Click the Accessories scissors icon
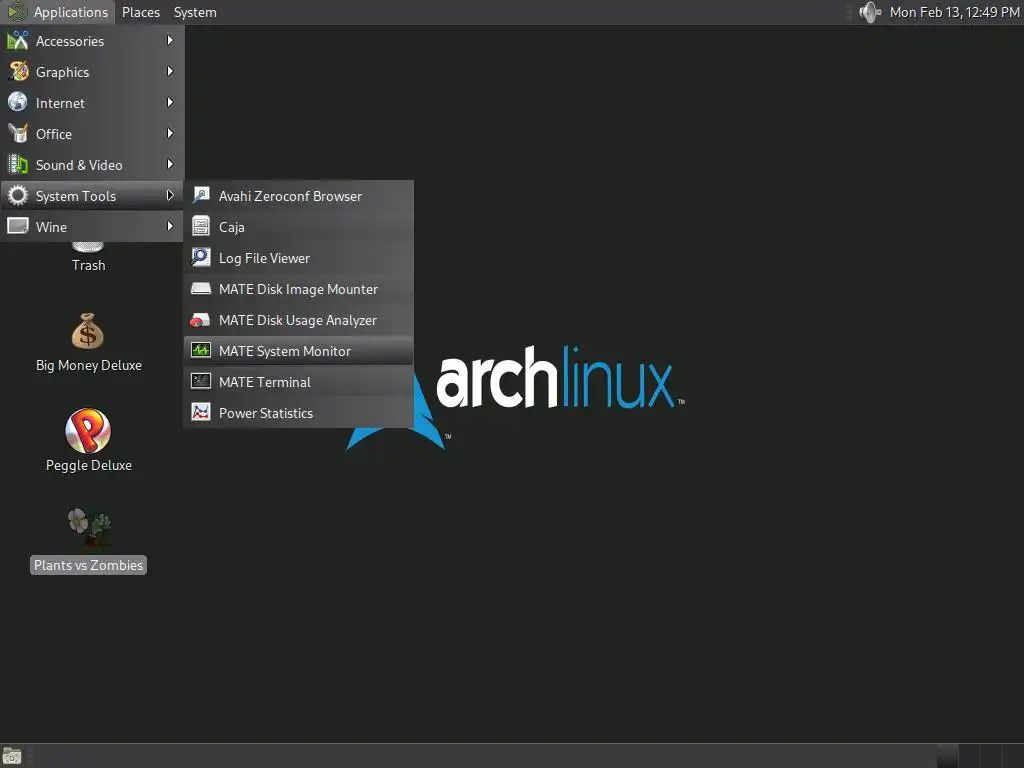This screenshot has width=1024, height=768. 18,40
